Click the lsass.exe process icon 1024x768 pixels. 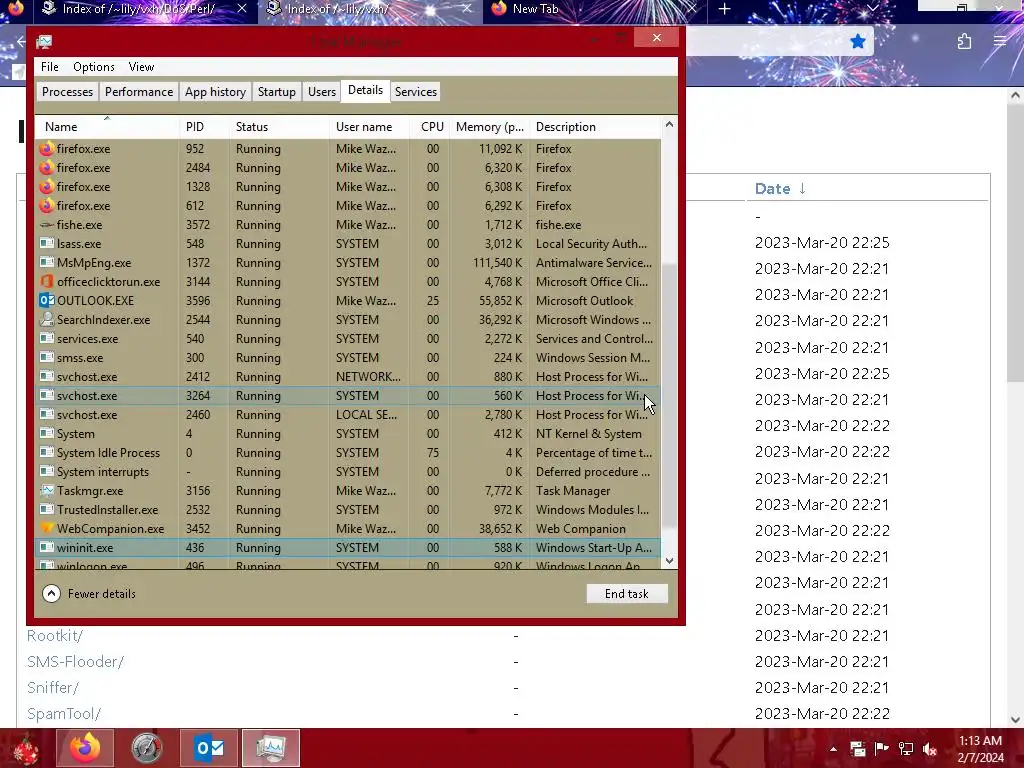[x=46, y=244]
